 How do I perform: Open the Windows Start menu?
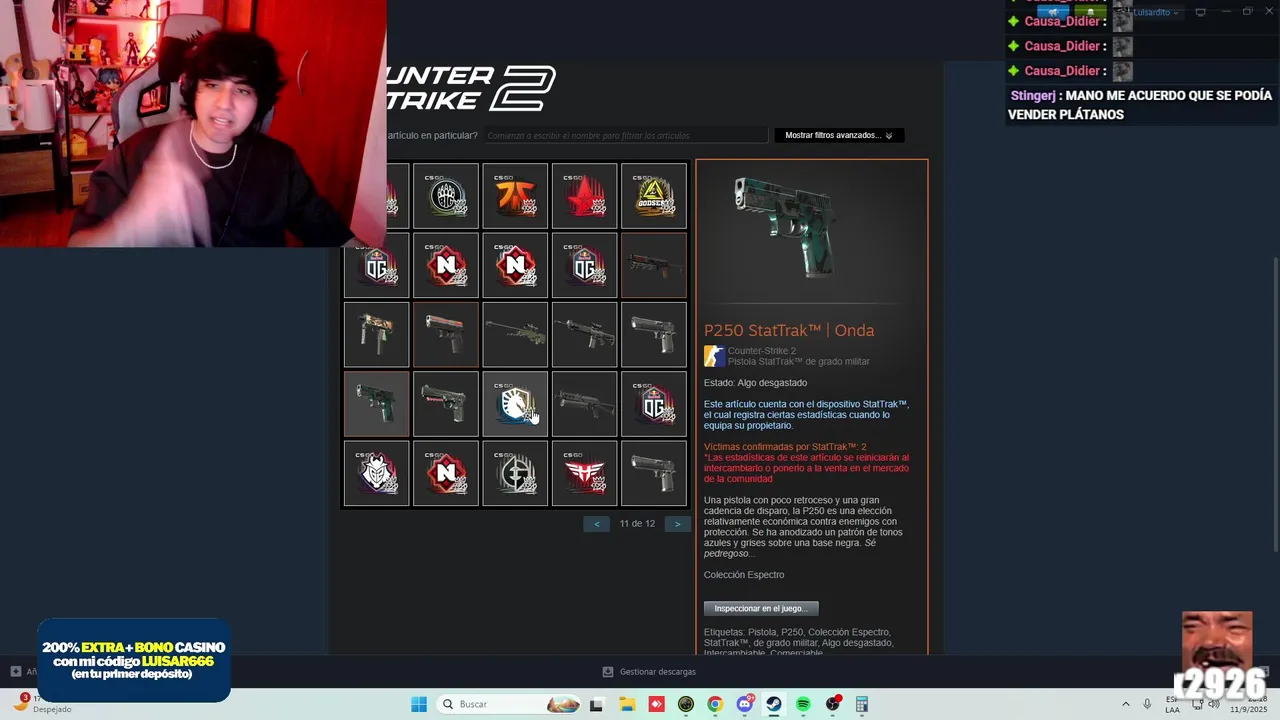[x=419, y=704]
